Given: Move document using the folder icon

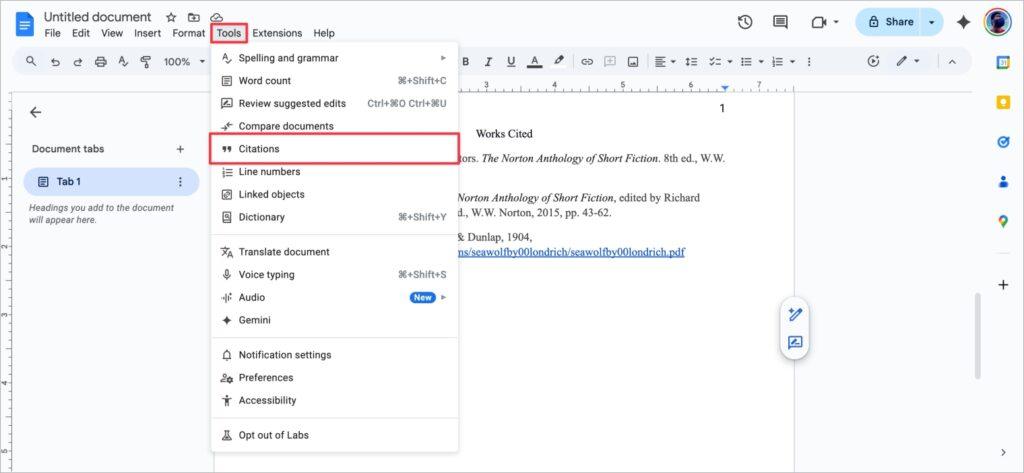Looking at the screenshot, I should click(193, 17).
